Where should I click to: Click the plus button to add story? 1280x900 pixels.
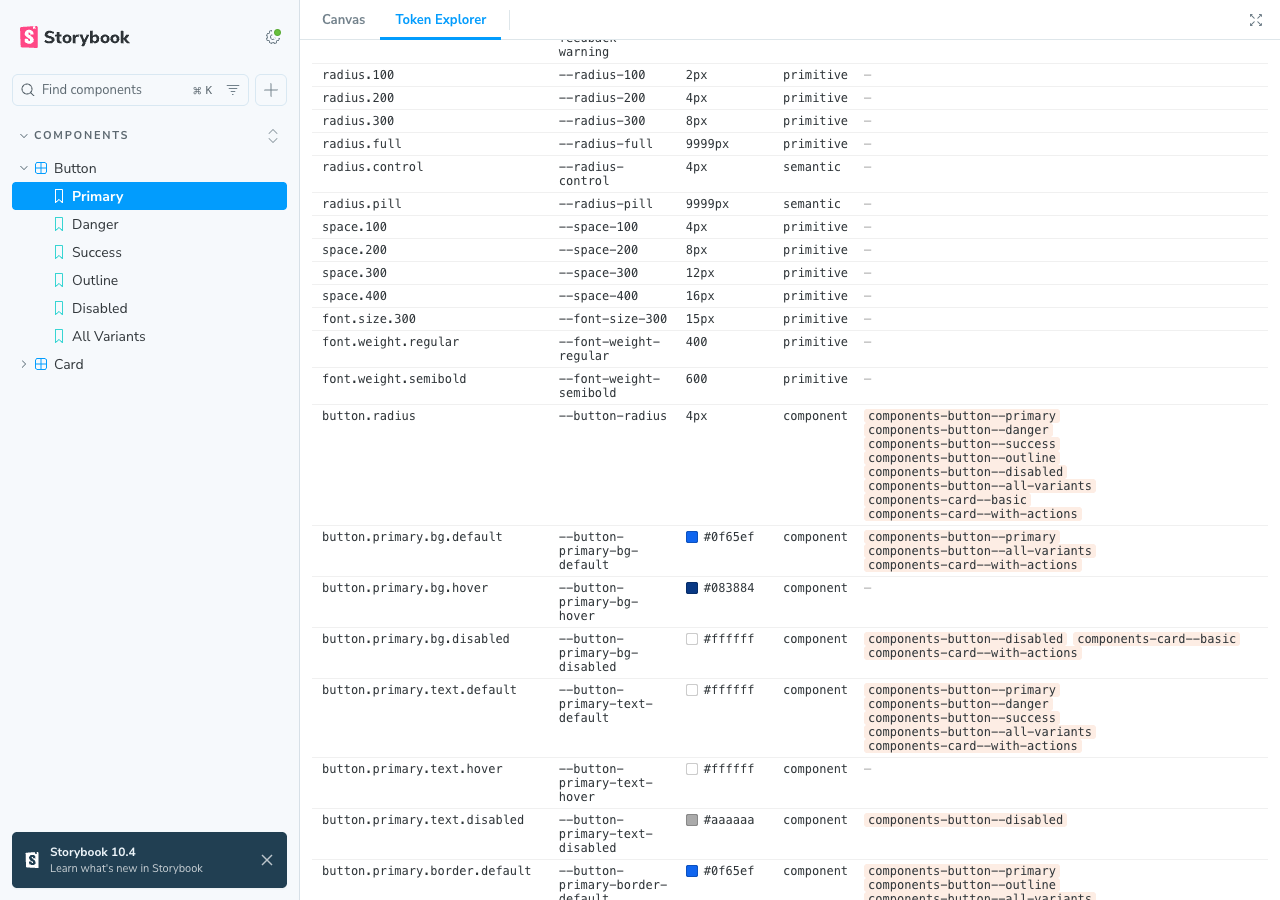(271, 90)
